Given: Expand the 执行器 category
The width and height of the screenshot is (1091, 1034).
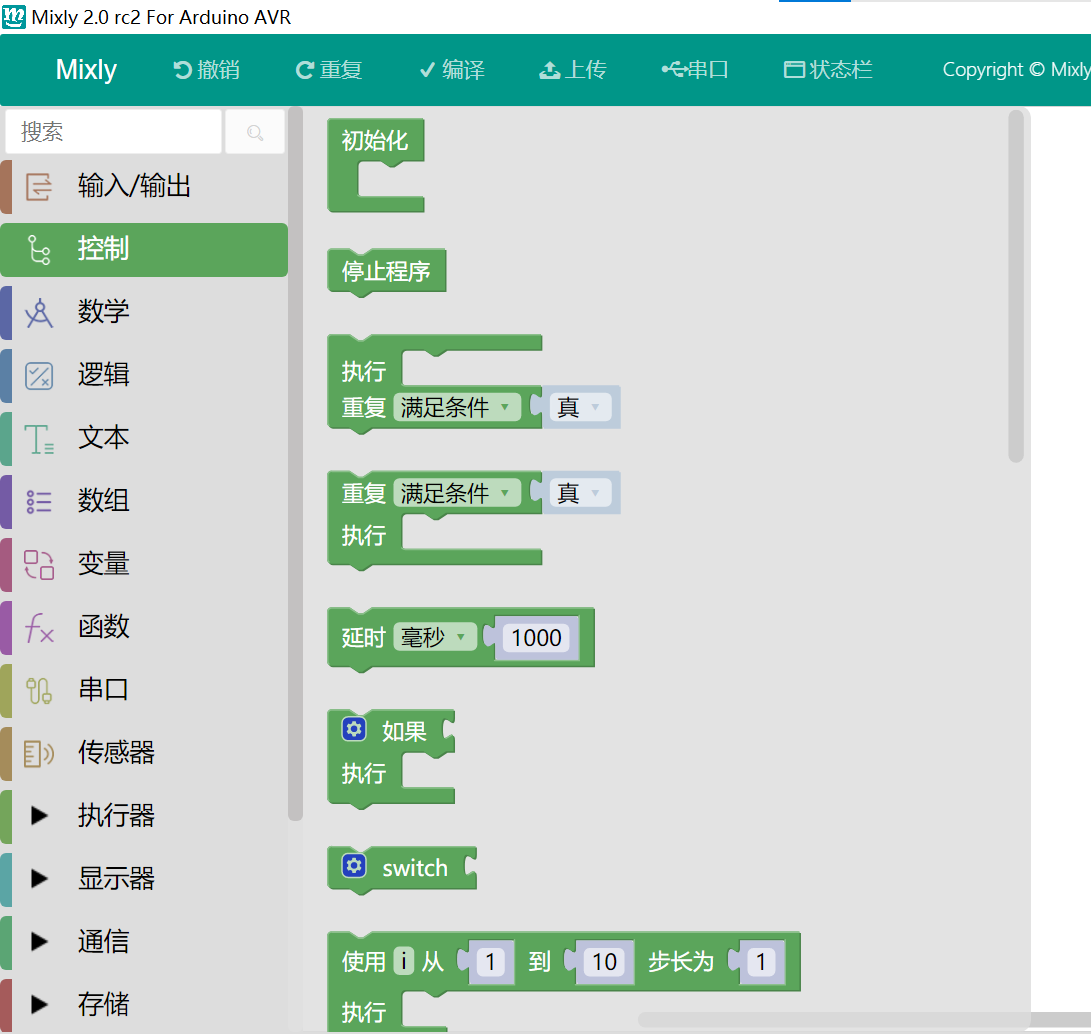Looking at the screenshot, I should [39, 816].
